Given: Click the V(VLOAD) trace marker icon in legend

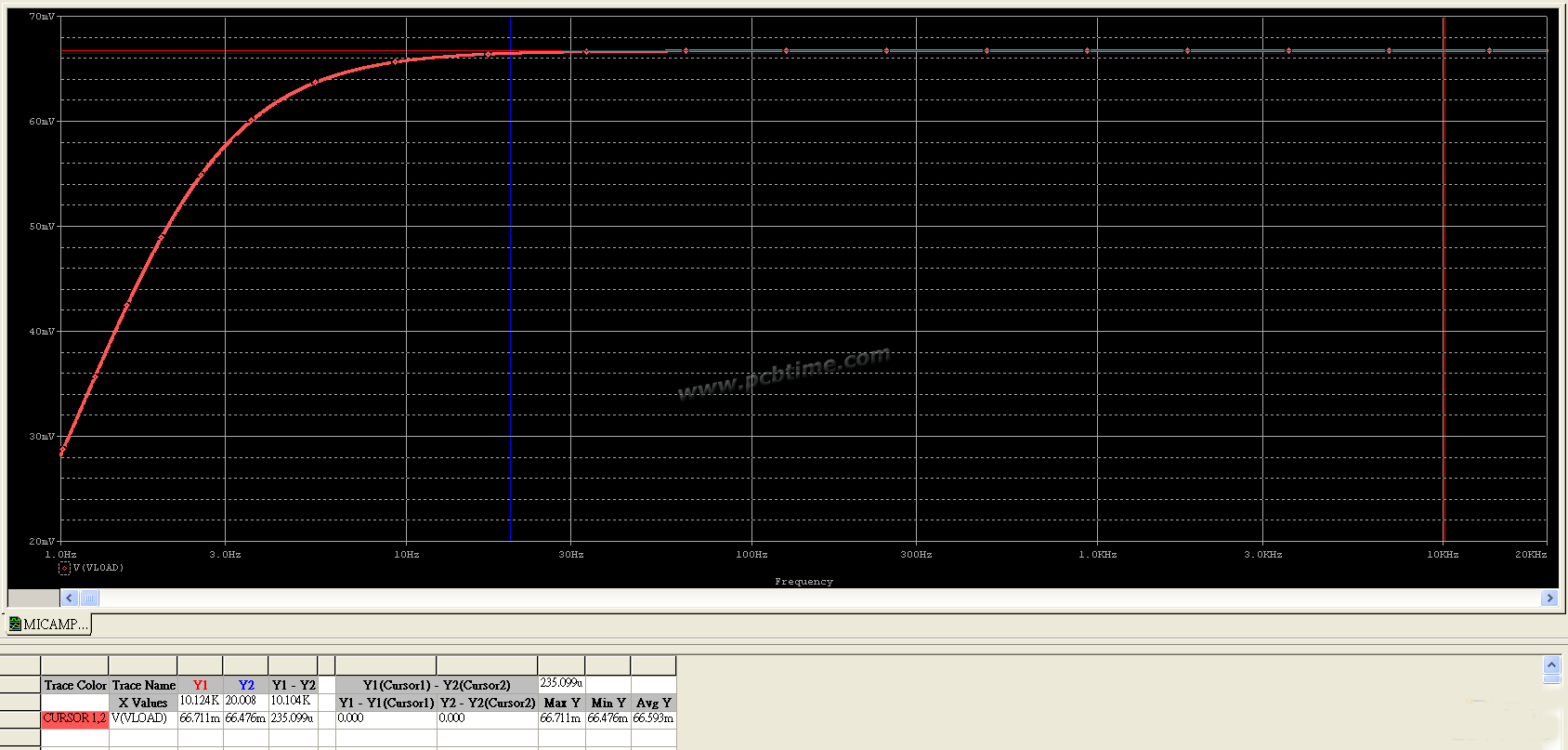Looking at the screenshot, I should (x=64, y=568).
